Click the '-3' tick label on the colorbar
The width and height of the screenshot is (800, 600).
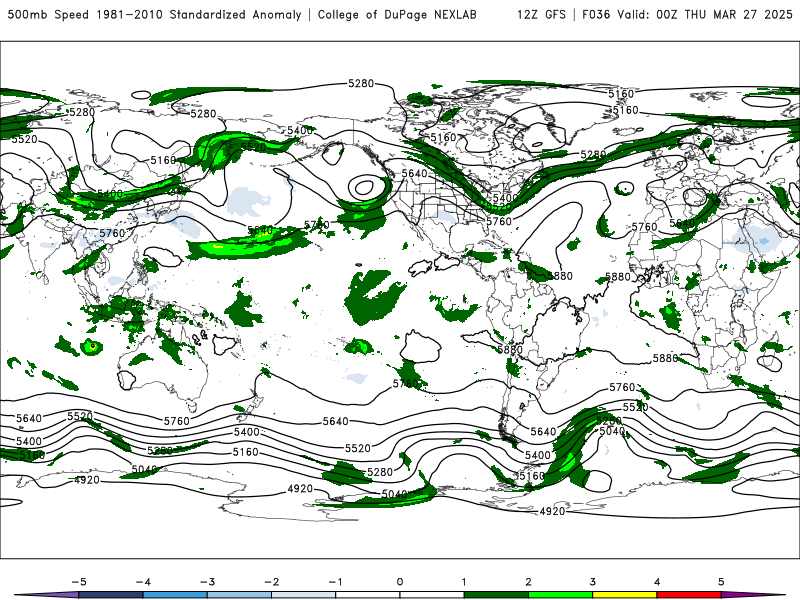207,582
